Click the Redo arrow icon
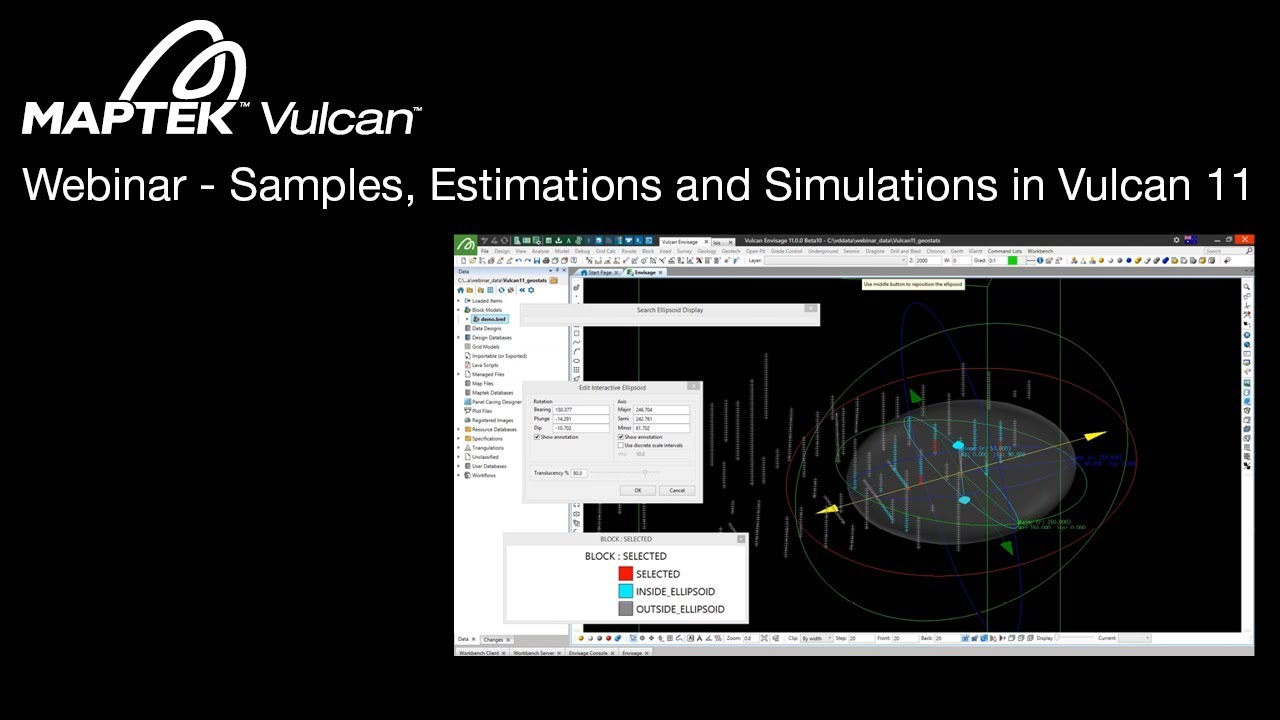This screenshot has height=720, width=1280. [528, 261]
